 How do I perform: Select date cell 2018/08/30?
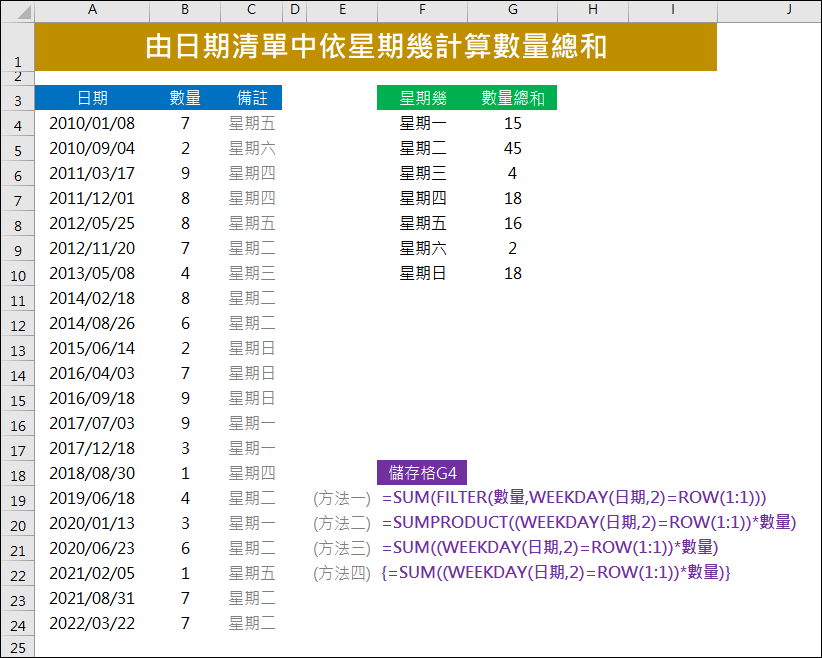[92, 473]
